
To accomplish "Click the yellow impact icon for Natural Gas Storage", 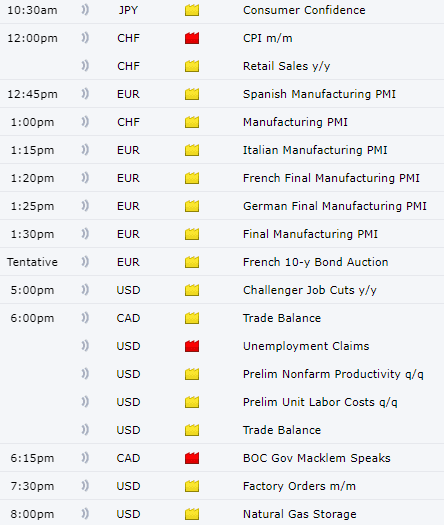I will [x=192, y=514].
